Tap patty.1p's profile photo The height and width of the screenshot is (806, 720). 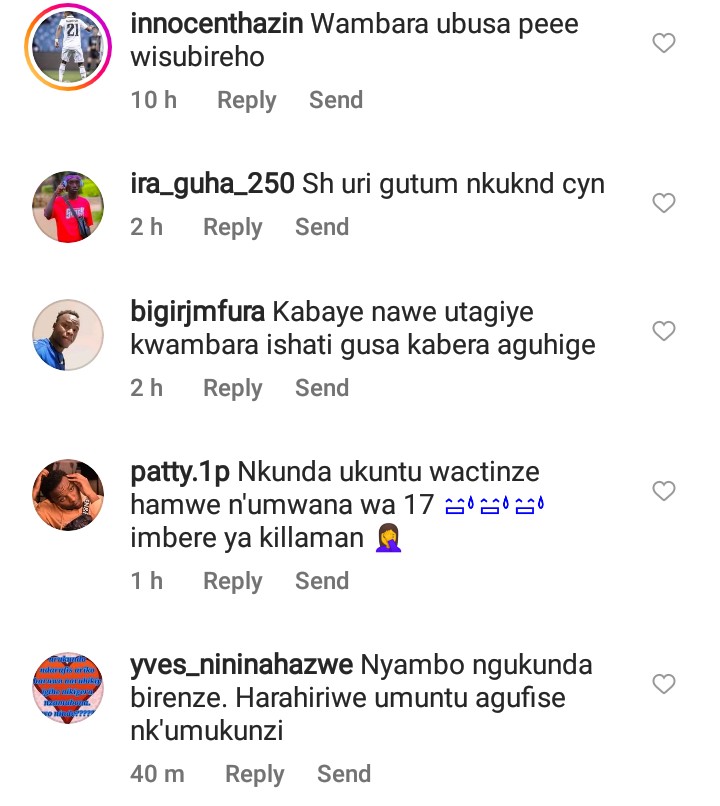[68, 495]
